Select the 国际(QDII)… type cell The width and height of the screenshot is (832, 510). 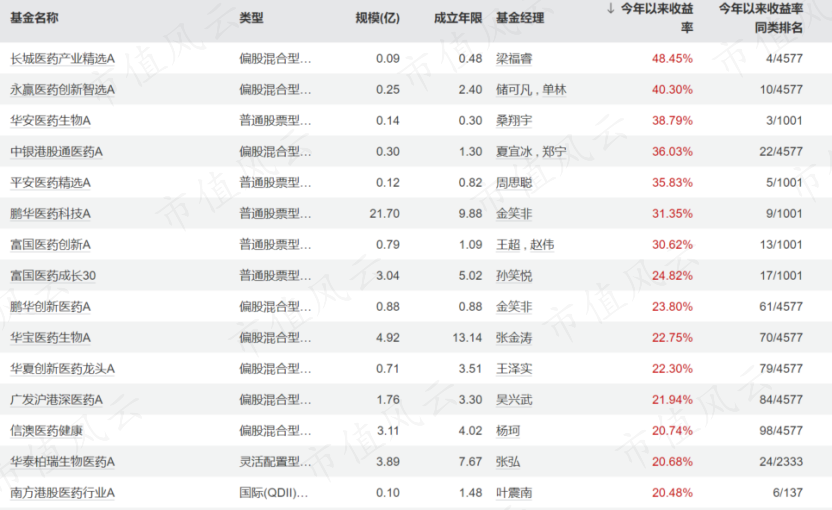(273, 493)
